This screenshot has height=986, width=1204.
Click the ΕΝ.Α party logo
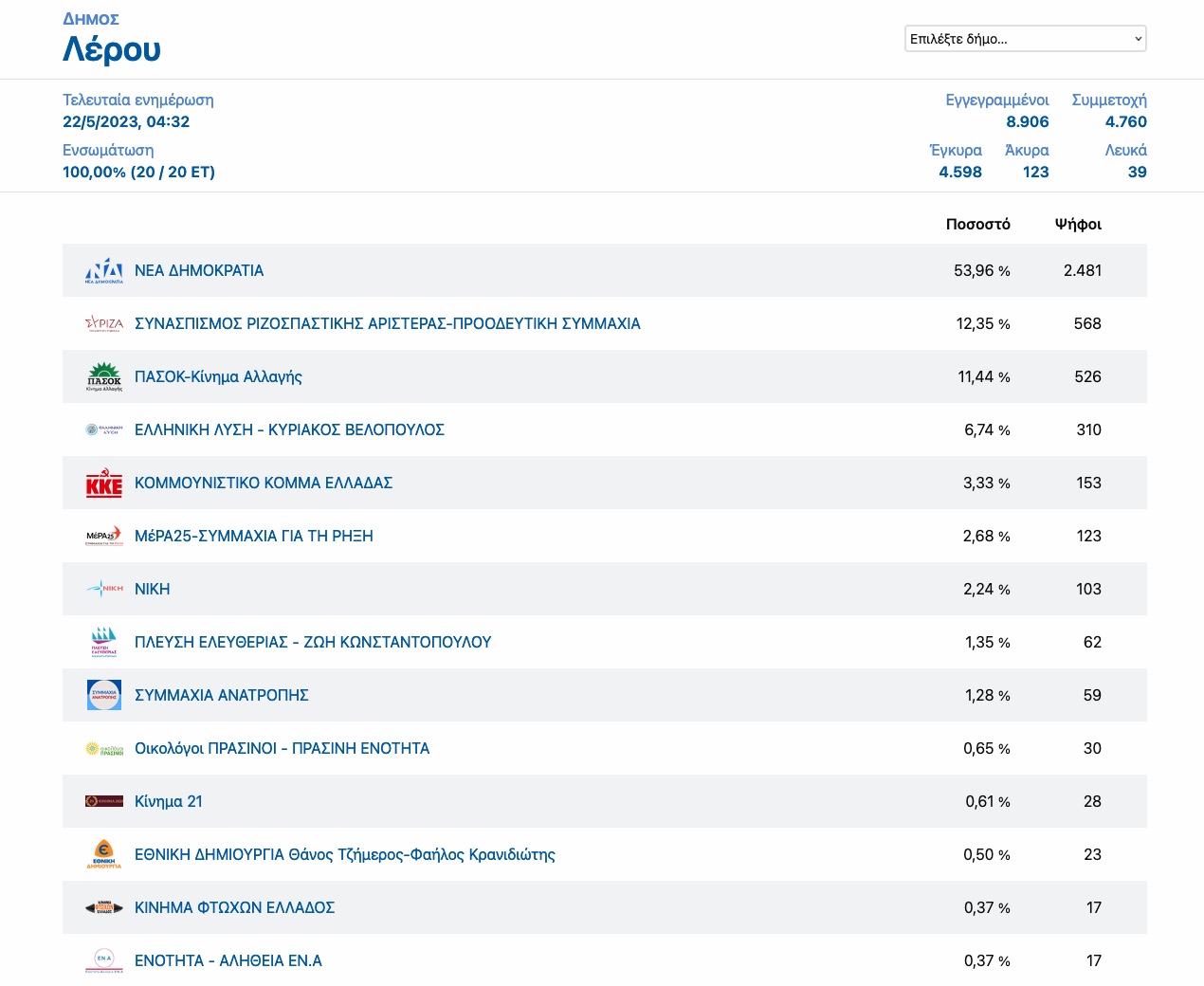[x=104, y=960]
